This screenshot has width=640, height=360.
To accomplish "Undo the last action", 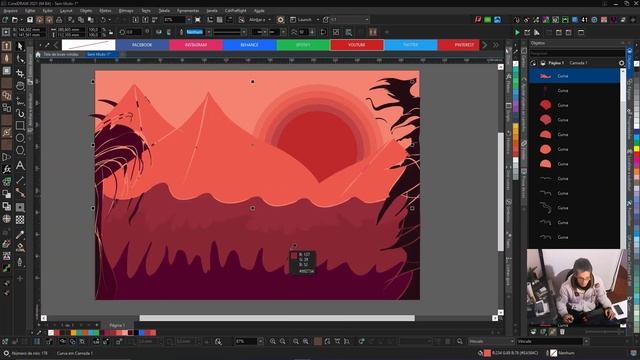I will (103, 20).
